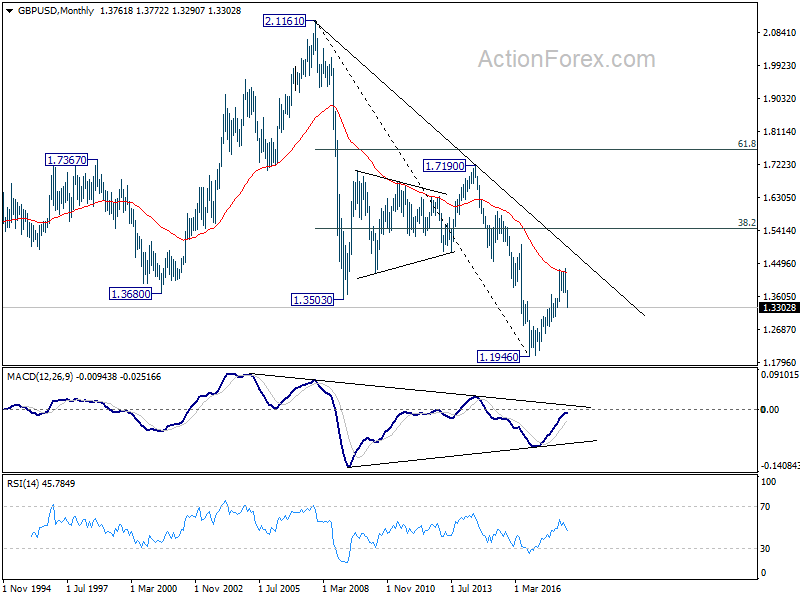The image size is (800, 600).
Task: Click the 1.44960 price axis value
Action: 779,264
